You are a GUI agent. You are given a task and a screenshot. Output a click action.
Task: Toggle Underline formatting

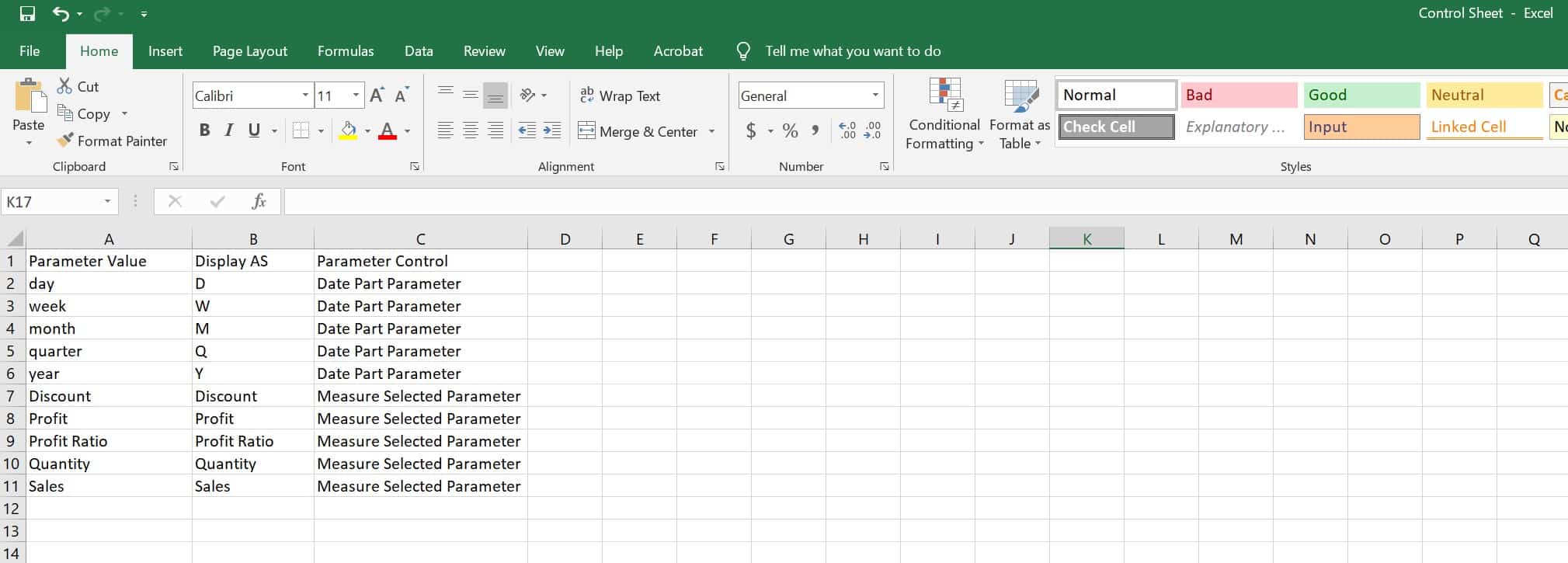[254, 130]
